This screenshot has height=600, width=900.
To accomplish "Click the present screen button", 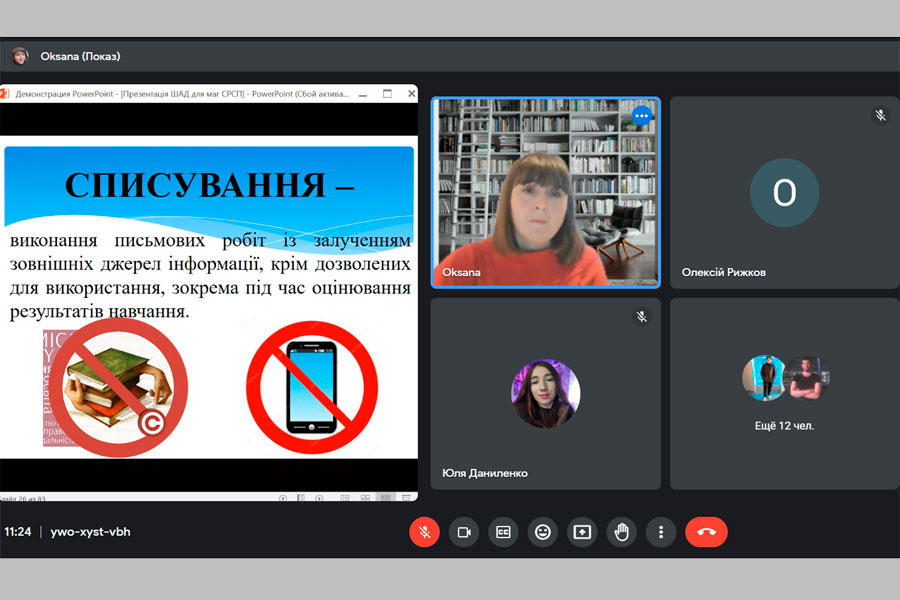I will [x=582, y=532].
